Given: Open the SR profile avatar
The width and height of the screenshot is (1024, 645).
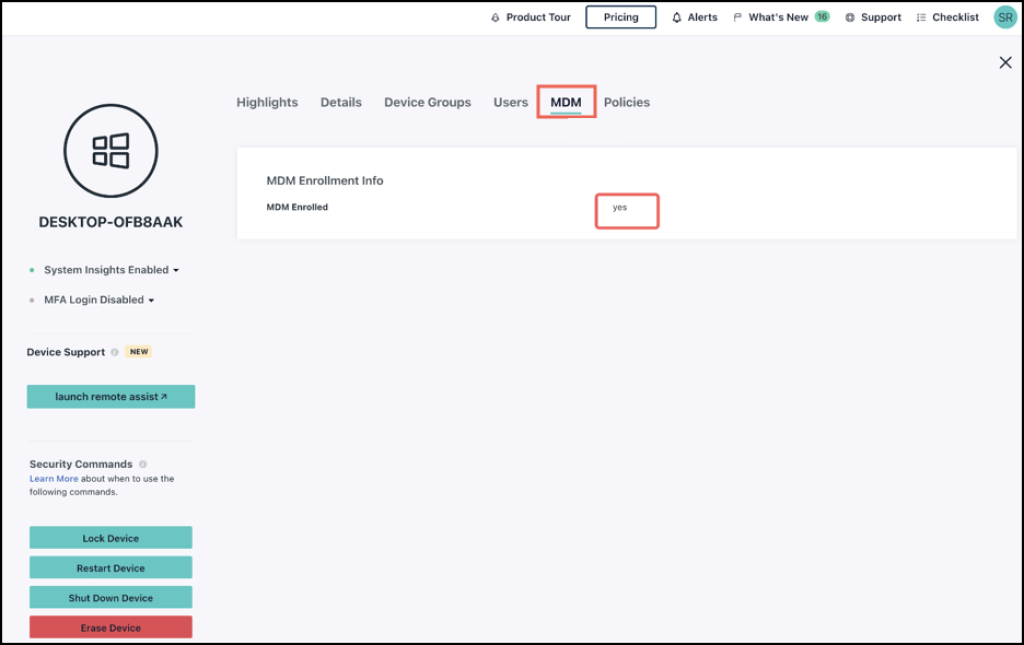Looking at the screenshot, I should 1004,17.
